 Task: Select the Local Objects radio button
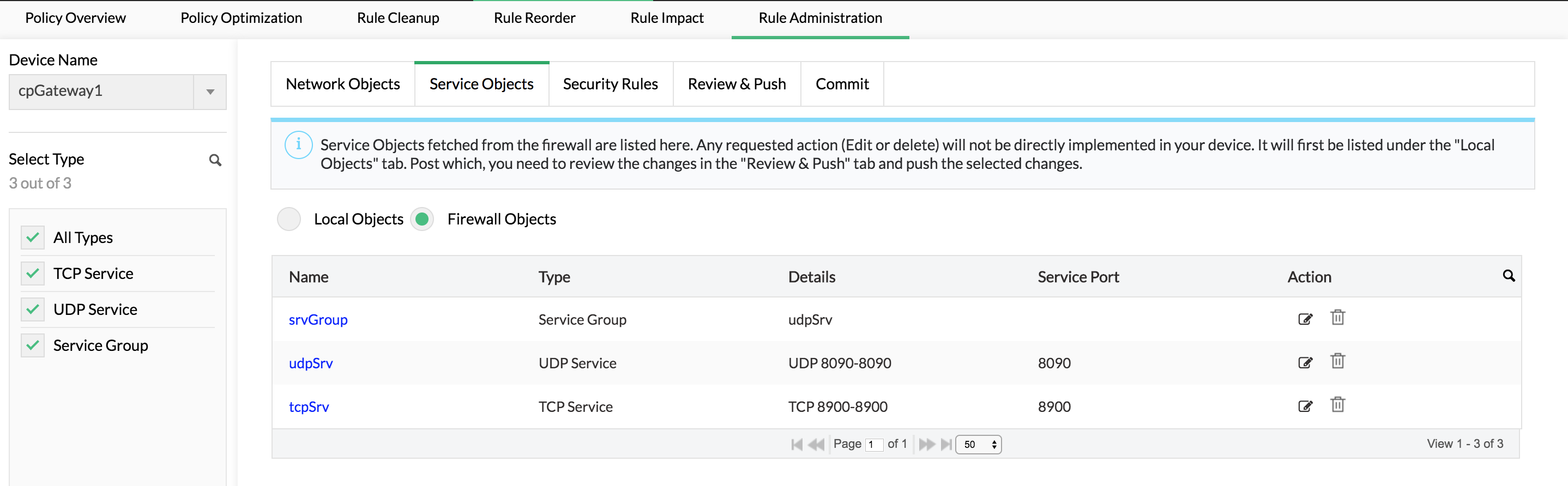click(x=289, y=219)
